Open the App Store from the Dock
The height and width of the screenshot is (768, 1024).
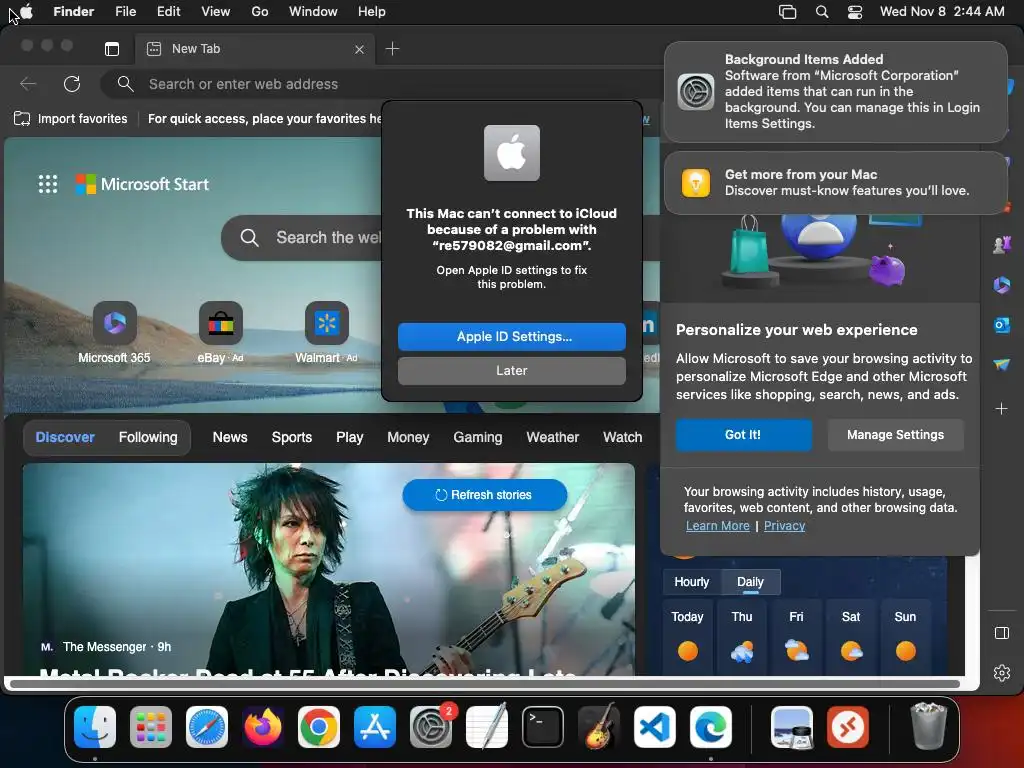[375, 727]
